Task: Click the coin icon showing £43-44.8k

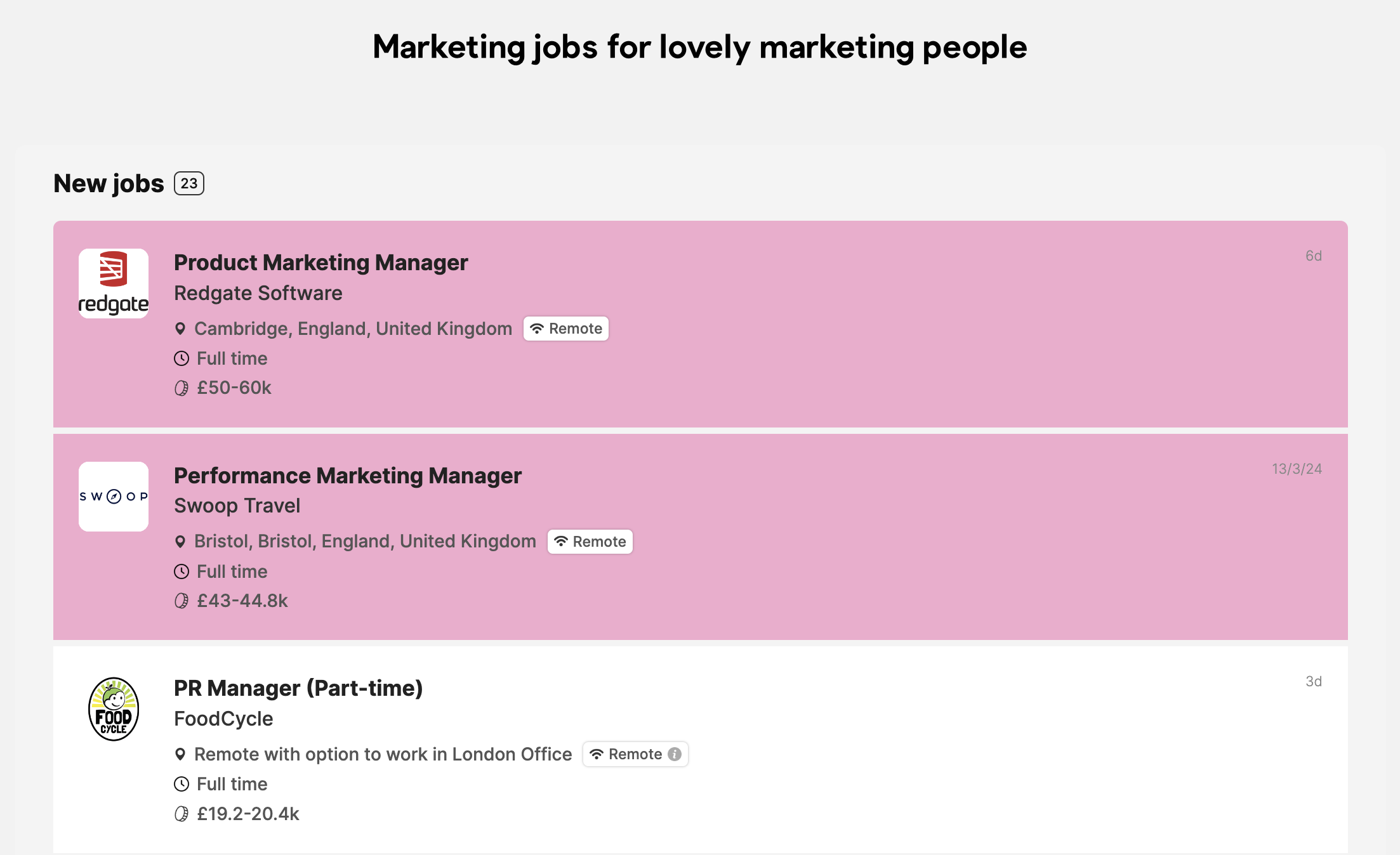Action: tap(181, 601)
